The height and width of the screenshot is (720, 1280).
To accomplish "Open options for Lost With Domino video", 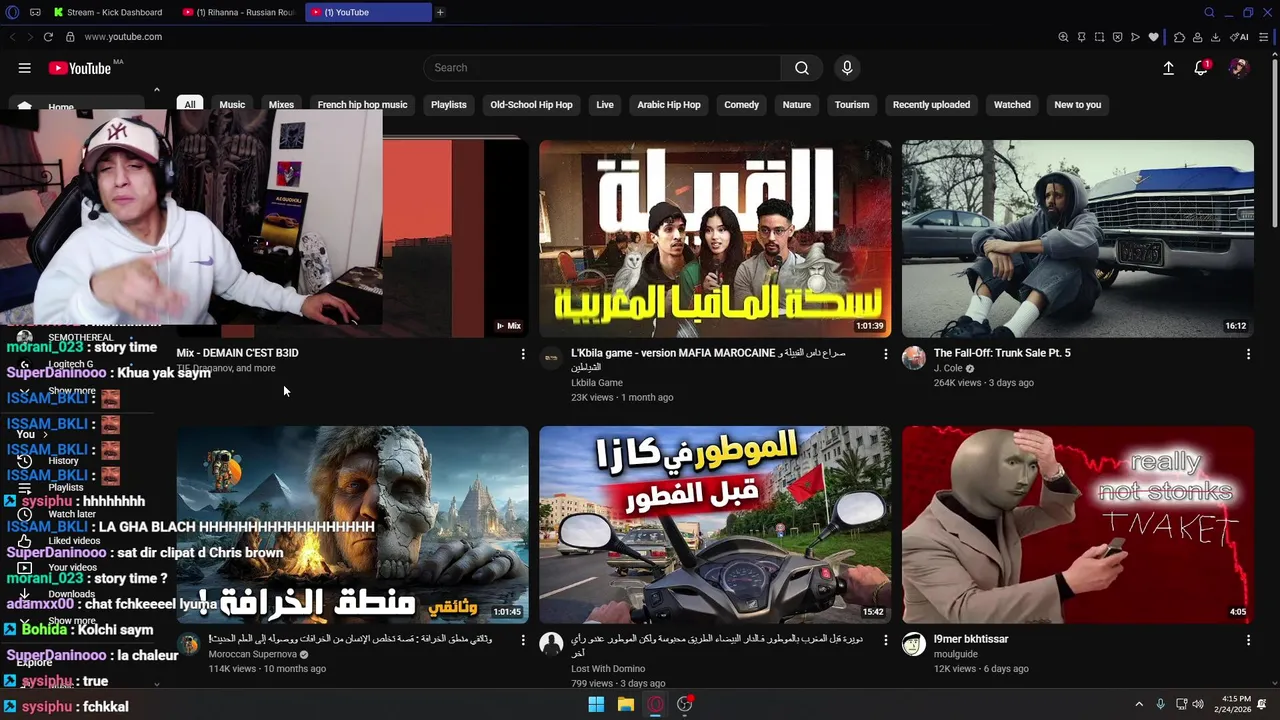I will (x=885, y=639).
